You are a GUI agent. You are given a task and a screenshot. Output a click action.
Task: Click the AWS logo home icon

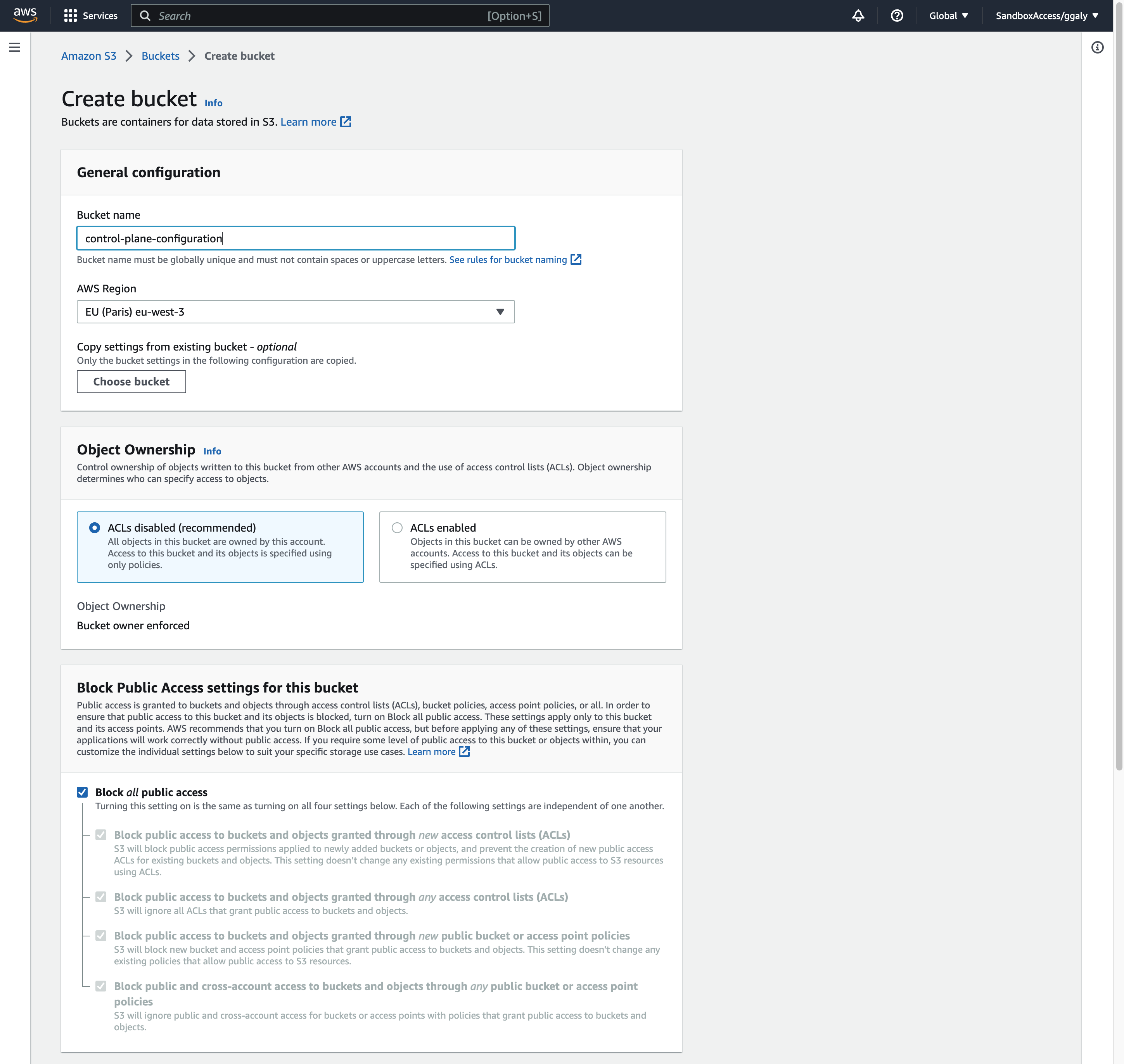[x=26, y=15]
